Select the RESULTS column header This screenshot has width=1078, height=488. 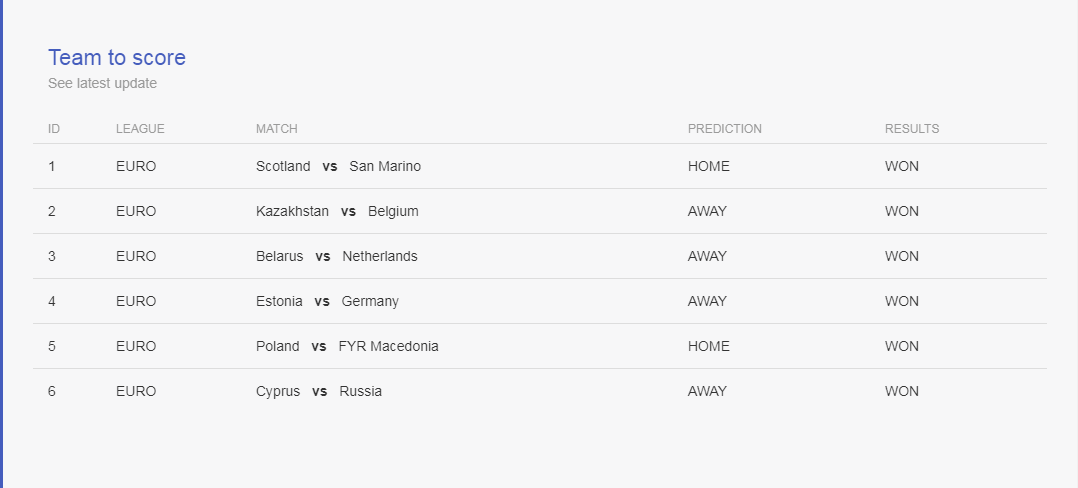coord(912,129)
